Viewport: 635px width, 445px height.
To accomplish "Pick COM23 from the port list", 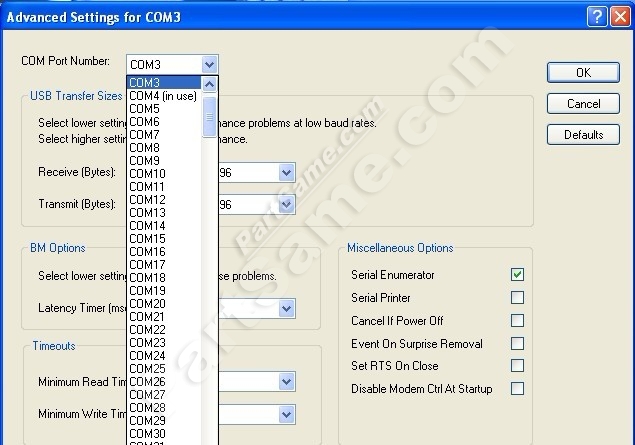I will pyautogui.click(x=164, y=343).
